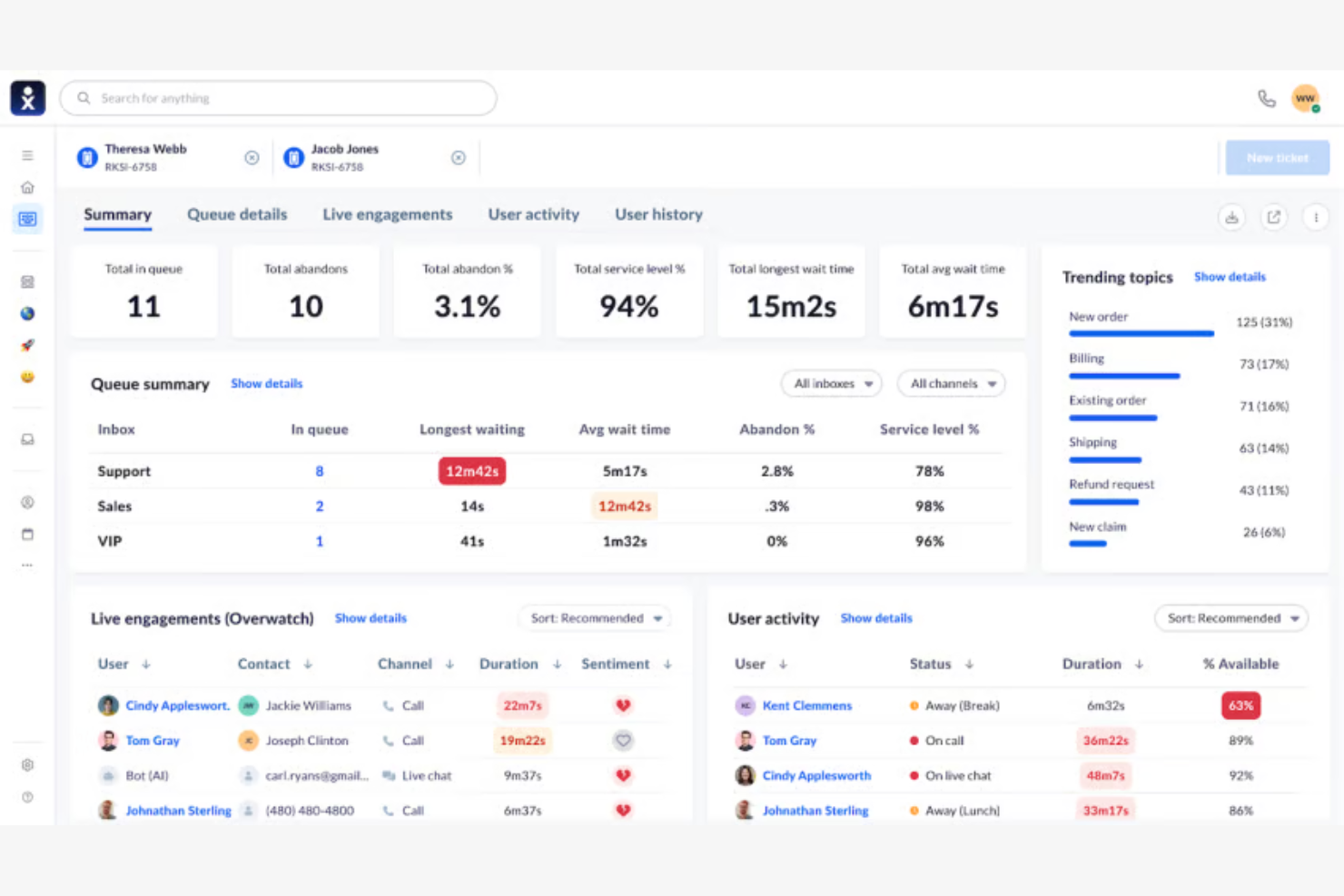
Task: Open the calendar icon in the sidebar
Action: point(27,535)
